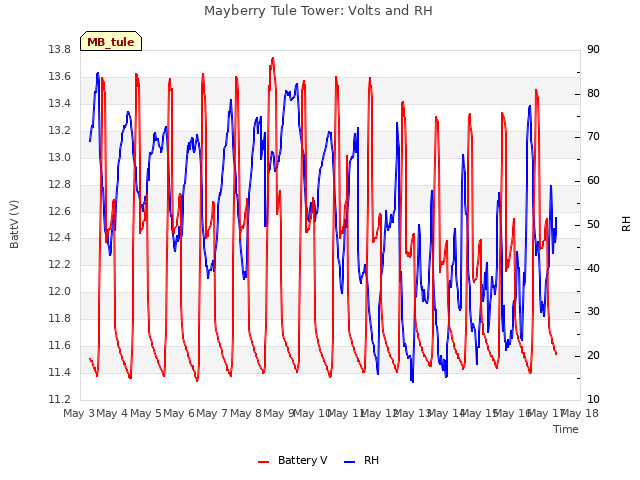
Task: Click the Time axis label
Action: pos(566,429)
